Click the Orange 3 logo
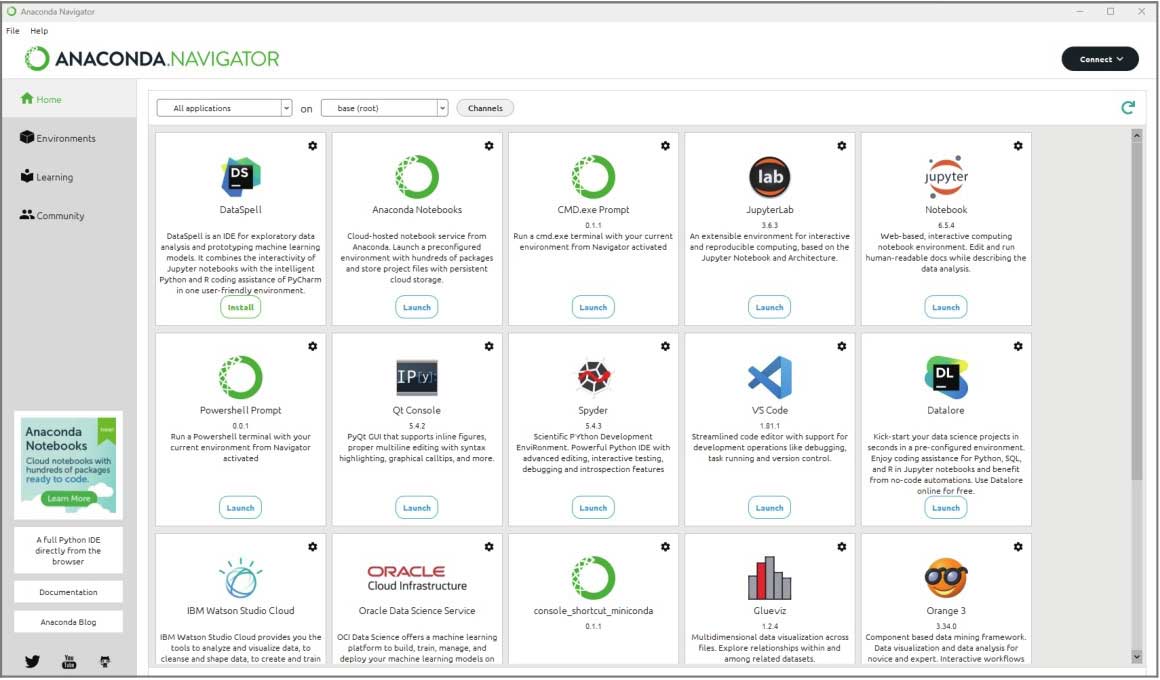The image size is (1160, 680). tap(945, 578)
